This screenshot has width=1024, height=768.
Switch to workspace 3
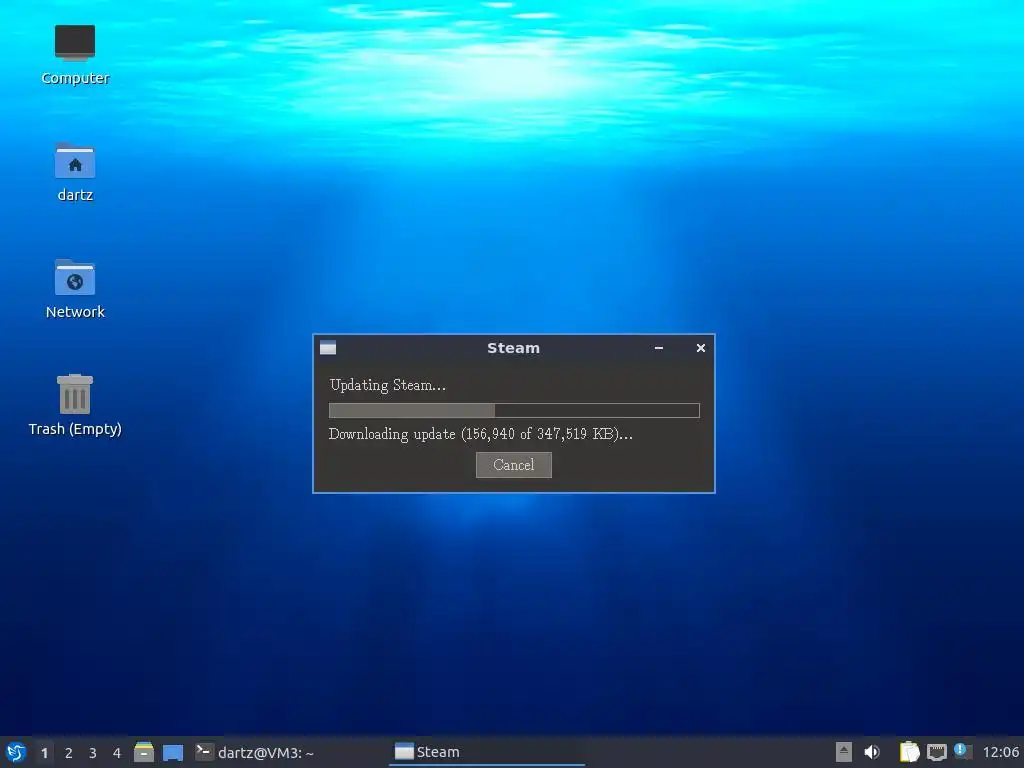pyautogui.click(x=93, y=753)
